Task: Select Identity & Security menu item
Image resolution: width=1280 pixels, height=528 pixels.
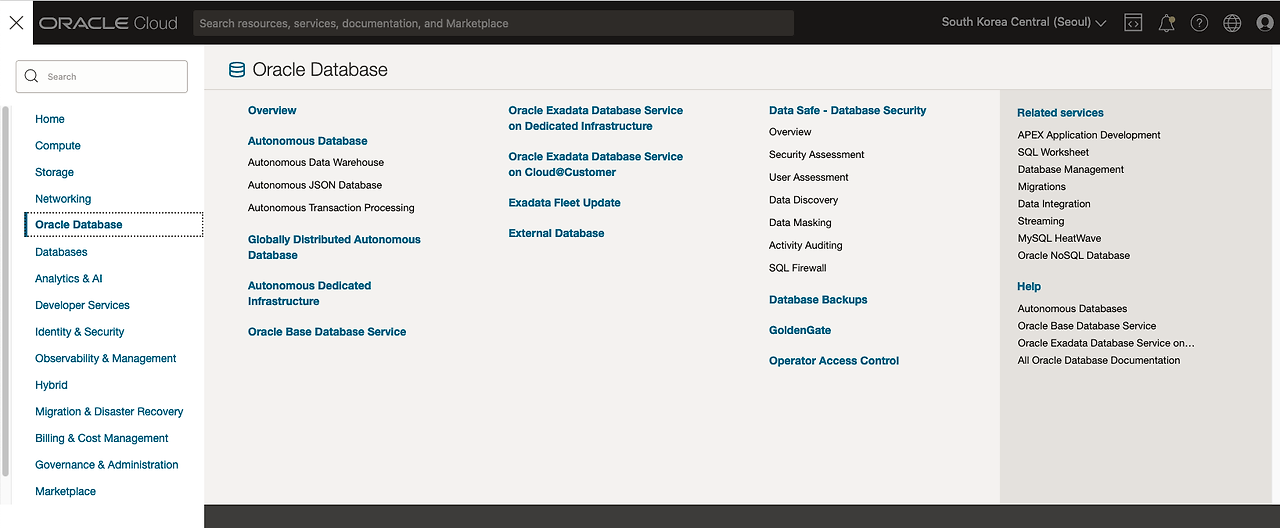Action: [80, 332]
